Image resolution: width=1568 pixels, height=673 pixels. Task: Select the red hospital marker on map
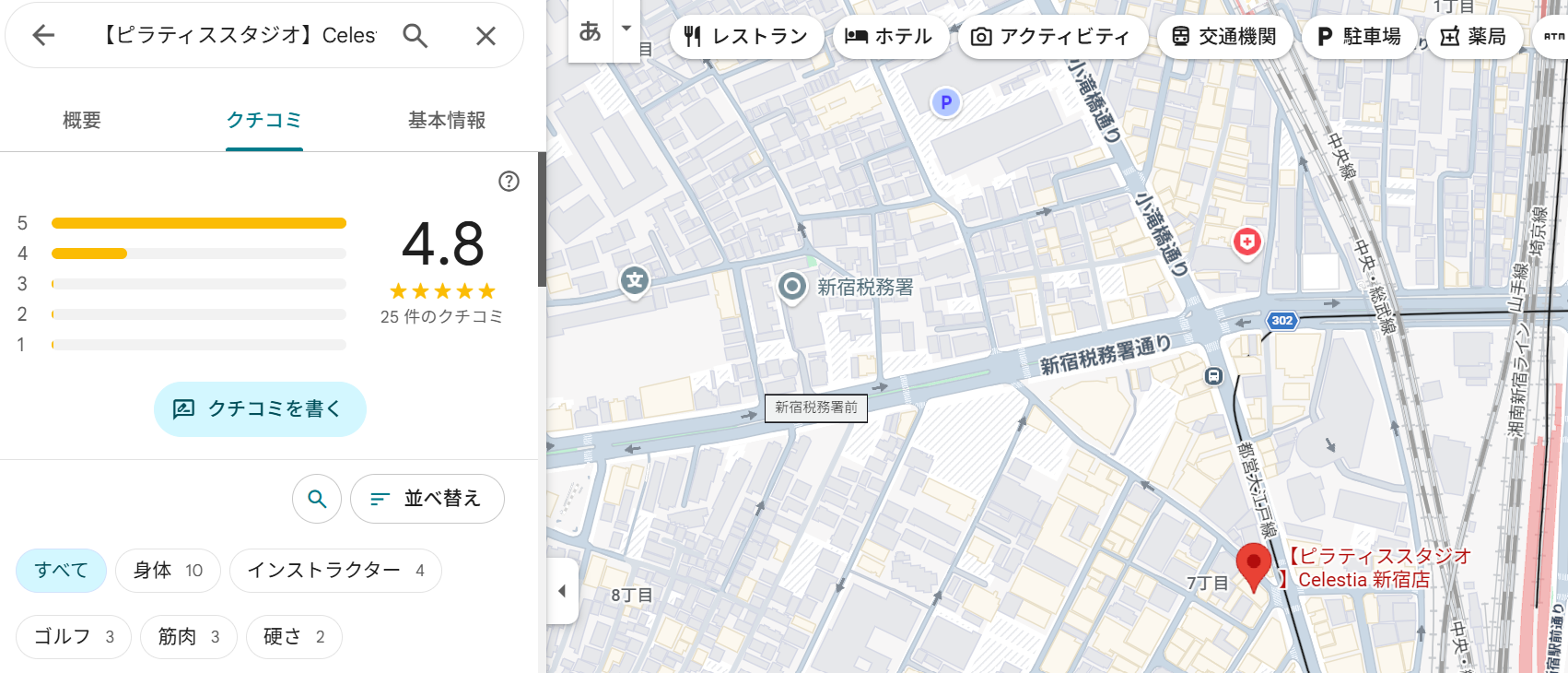coord(1246,242)
